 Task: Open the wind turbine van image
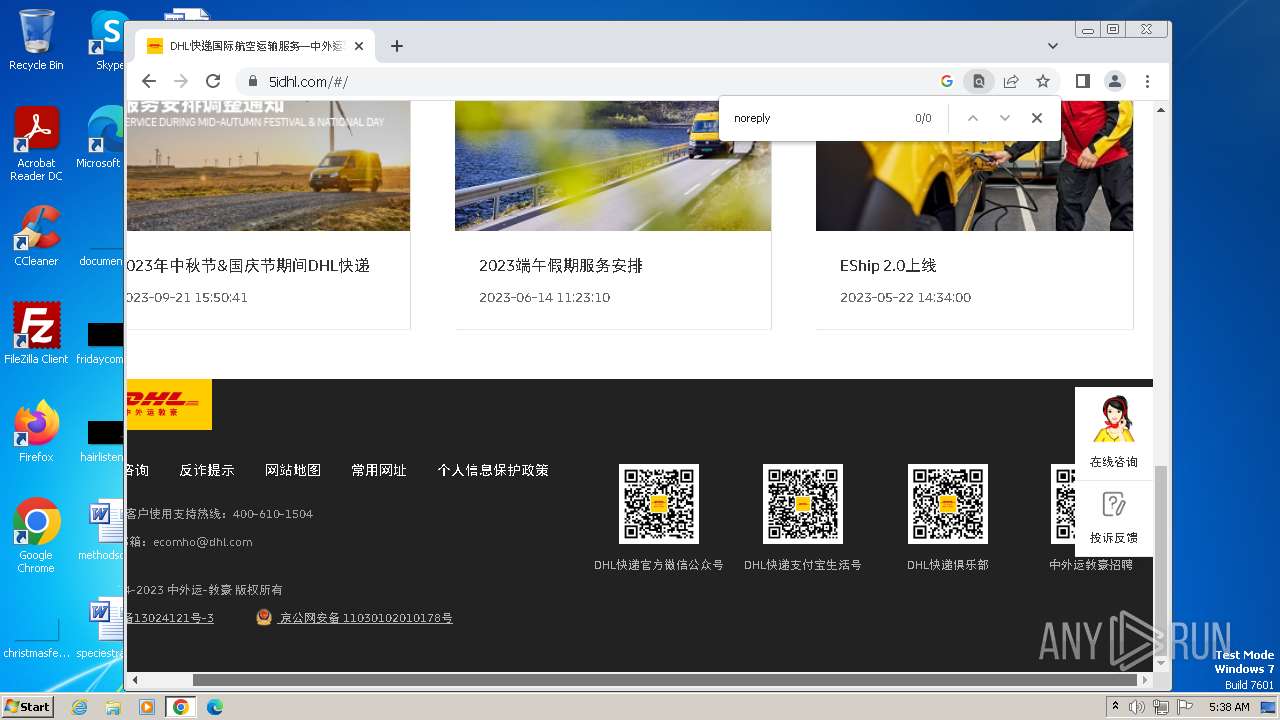pos(268,166)
